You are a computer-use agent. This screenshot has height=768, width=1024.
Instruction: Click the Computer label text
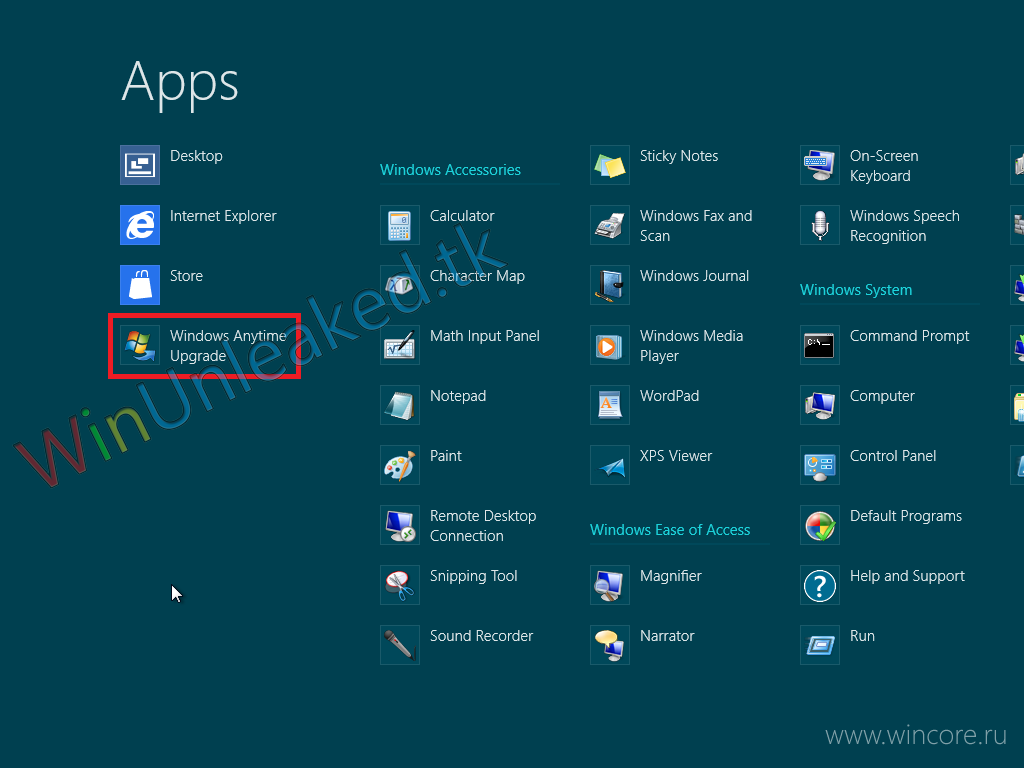tap(882, 396)
